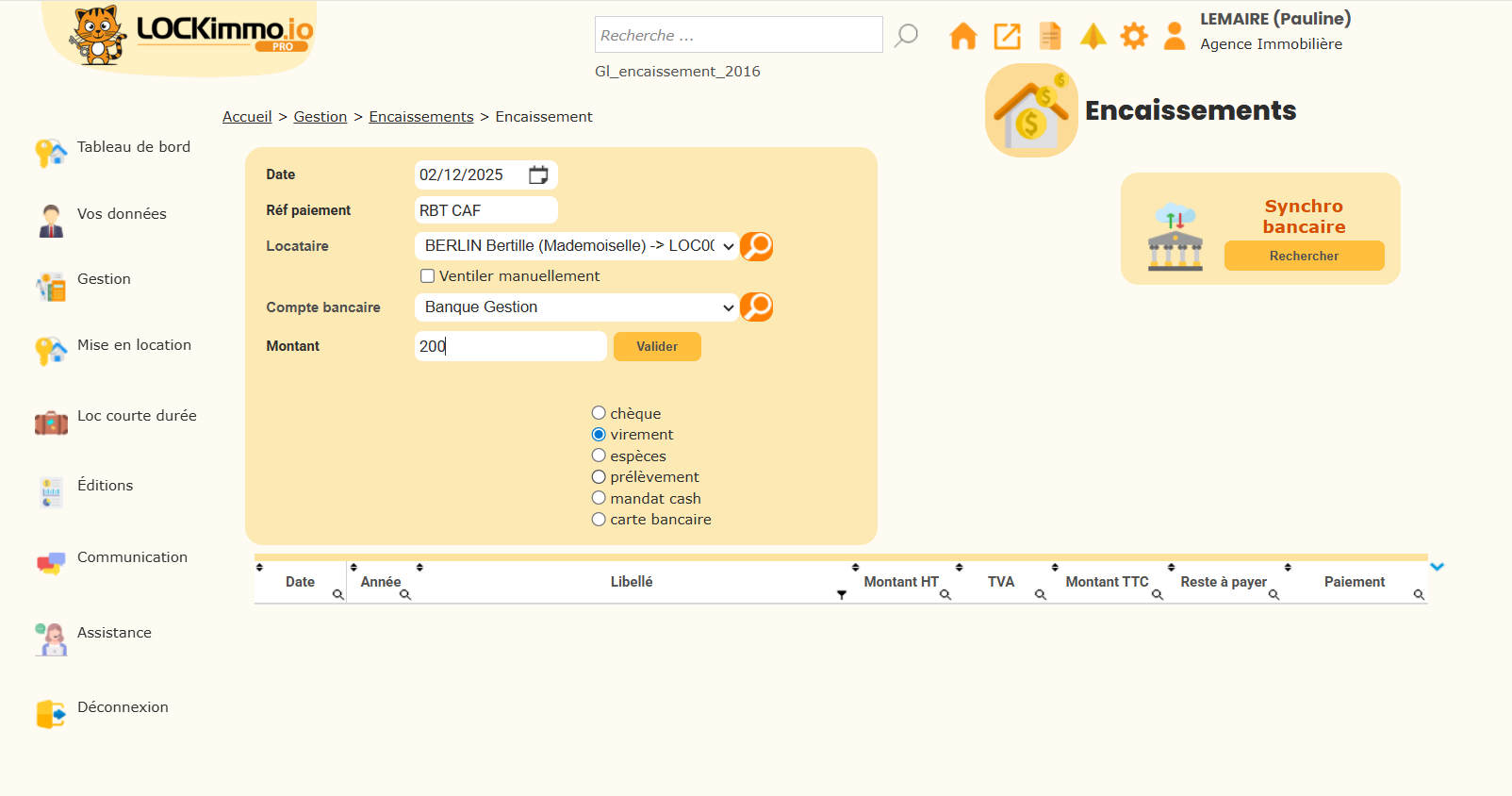The width and height of the screenshot is (1512, 796).
Task: Choose carte bancaire payment method
Action: coord(599,520)
